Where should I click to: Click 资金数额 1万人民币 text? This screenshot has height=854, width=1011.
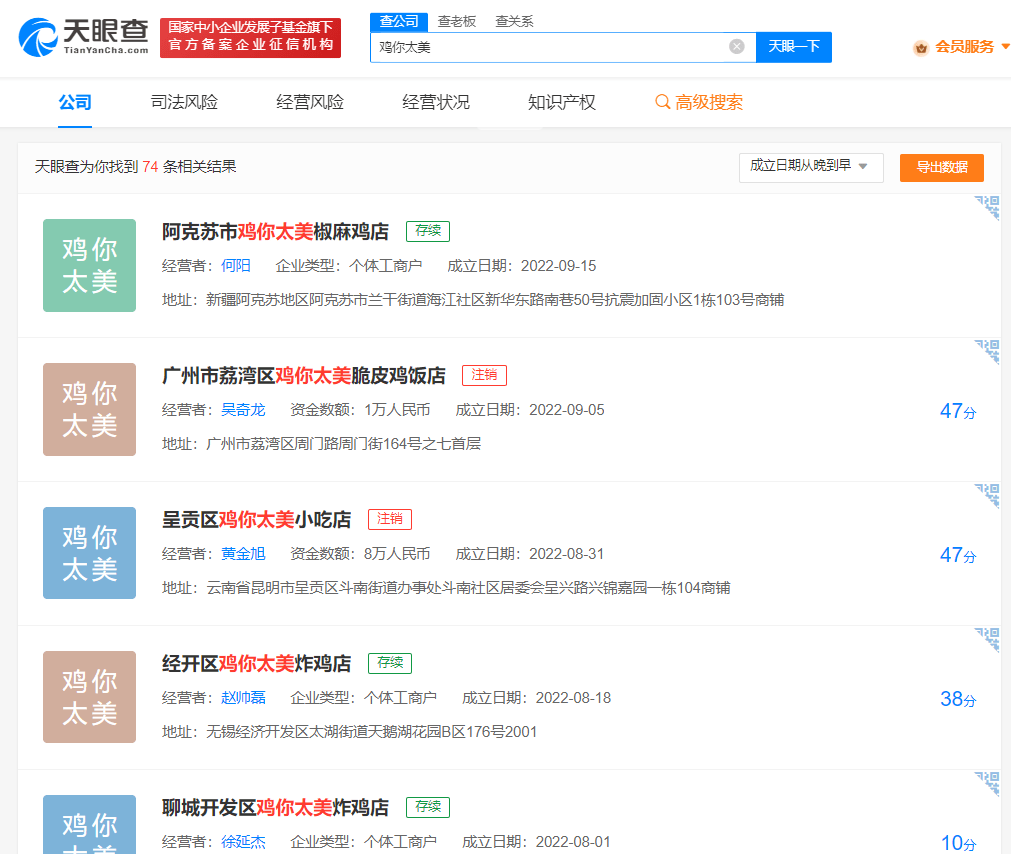[360, 410]
